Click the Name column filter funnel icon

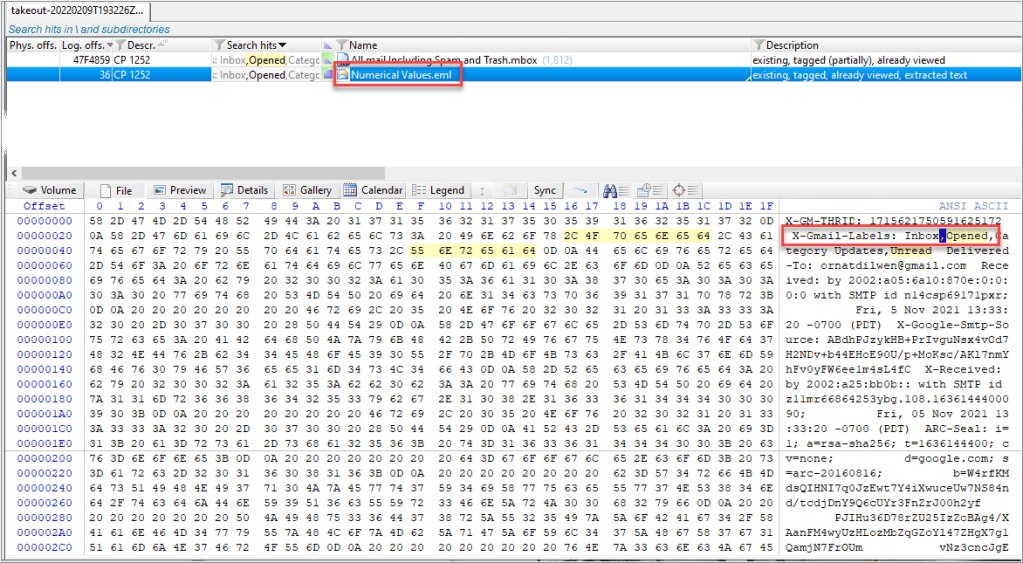(341, 45)
